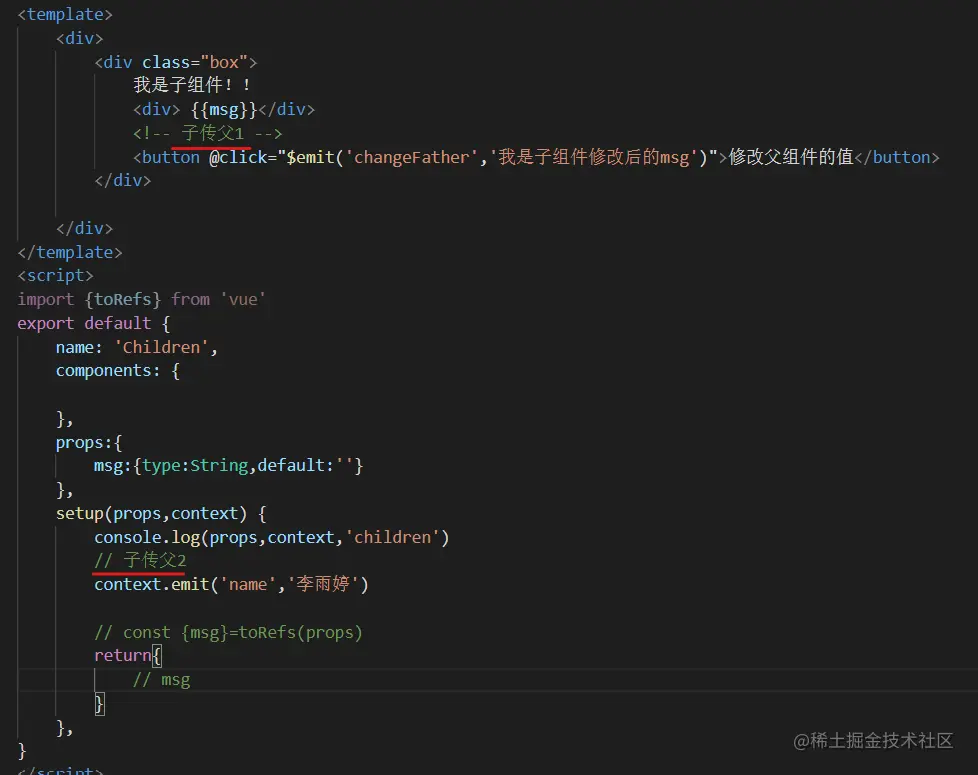
Task: Click the type:String declaration
Action: coord(195,466)
